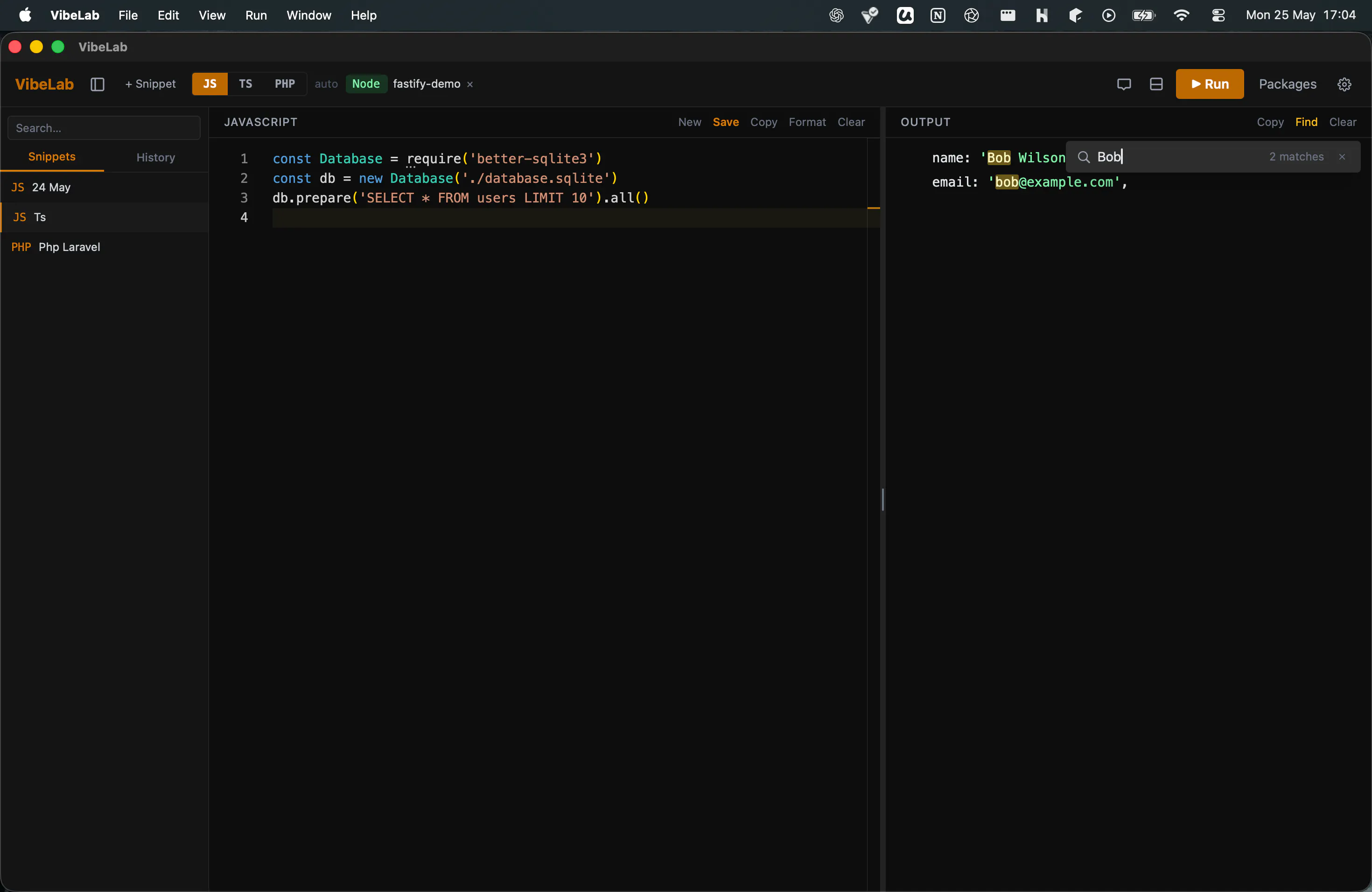Open the console/comment panel icon

(1124, 84)
